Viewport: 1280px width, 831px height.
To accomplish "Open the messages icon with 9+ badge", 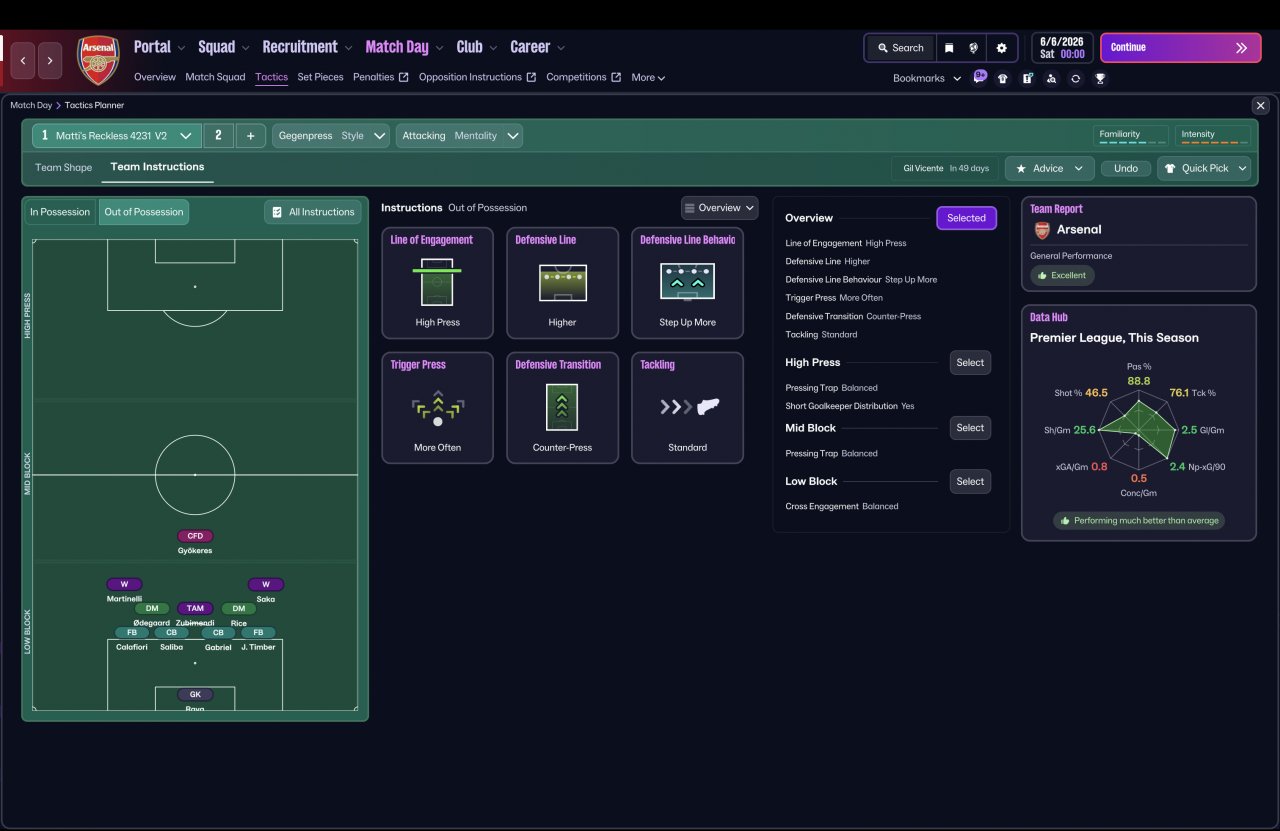I will (x=979, y=78).
